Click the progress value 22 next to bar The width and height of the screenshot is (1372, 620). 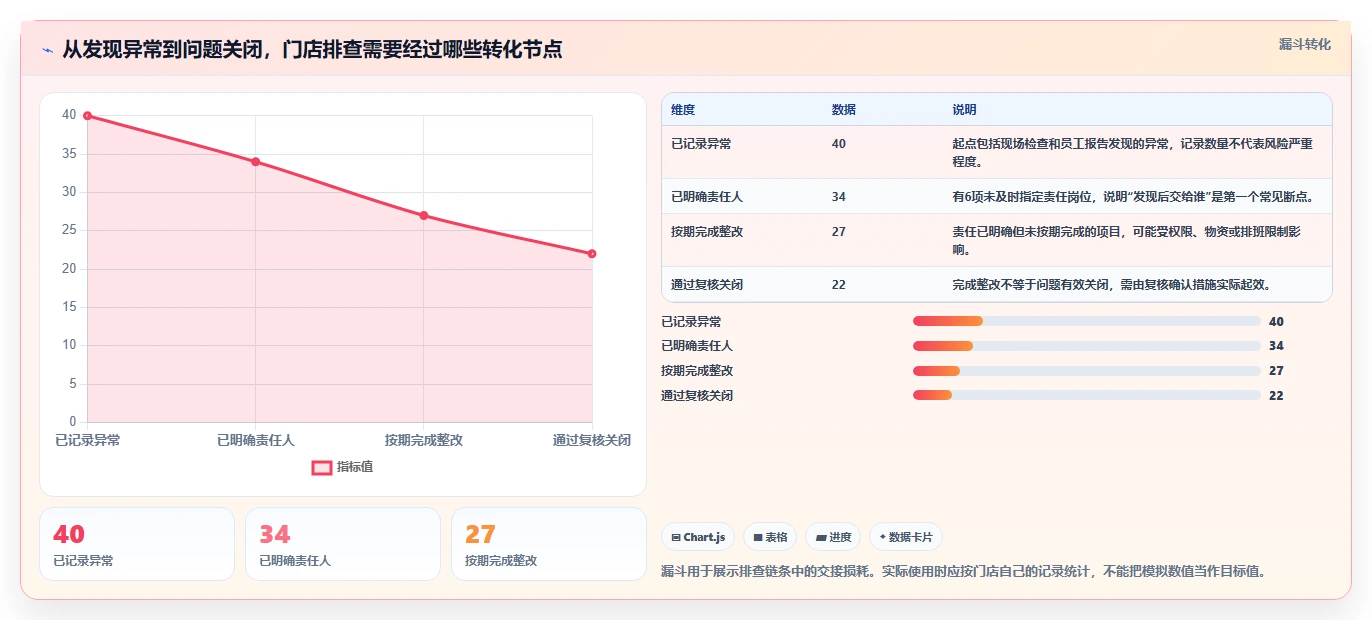(1276, 396)
